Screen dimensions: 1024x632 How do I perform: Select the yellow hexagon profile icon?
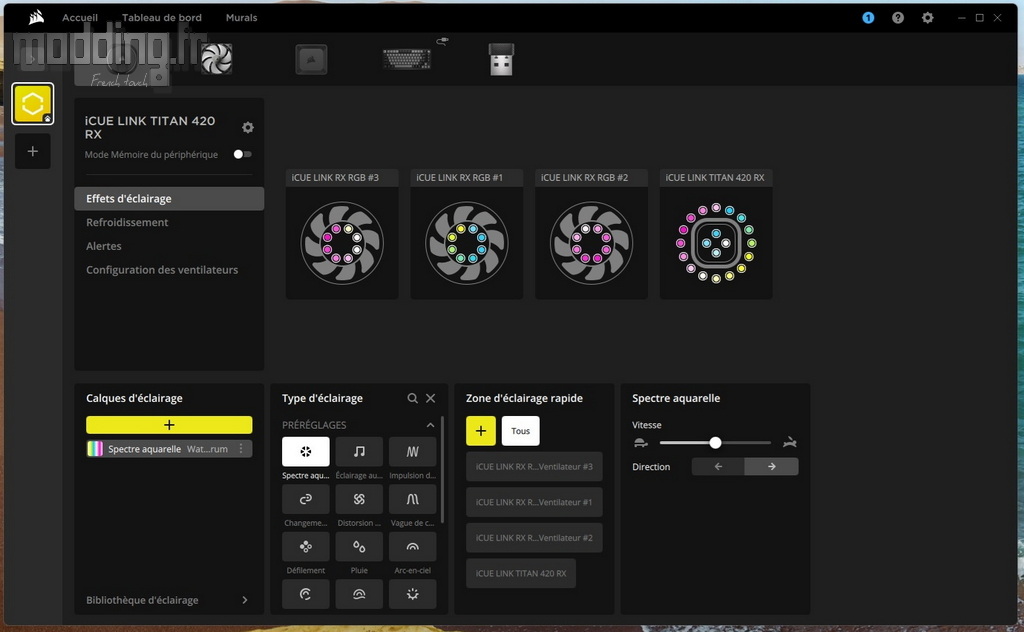point(33,103)
